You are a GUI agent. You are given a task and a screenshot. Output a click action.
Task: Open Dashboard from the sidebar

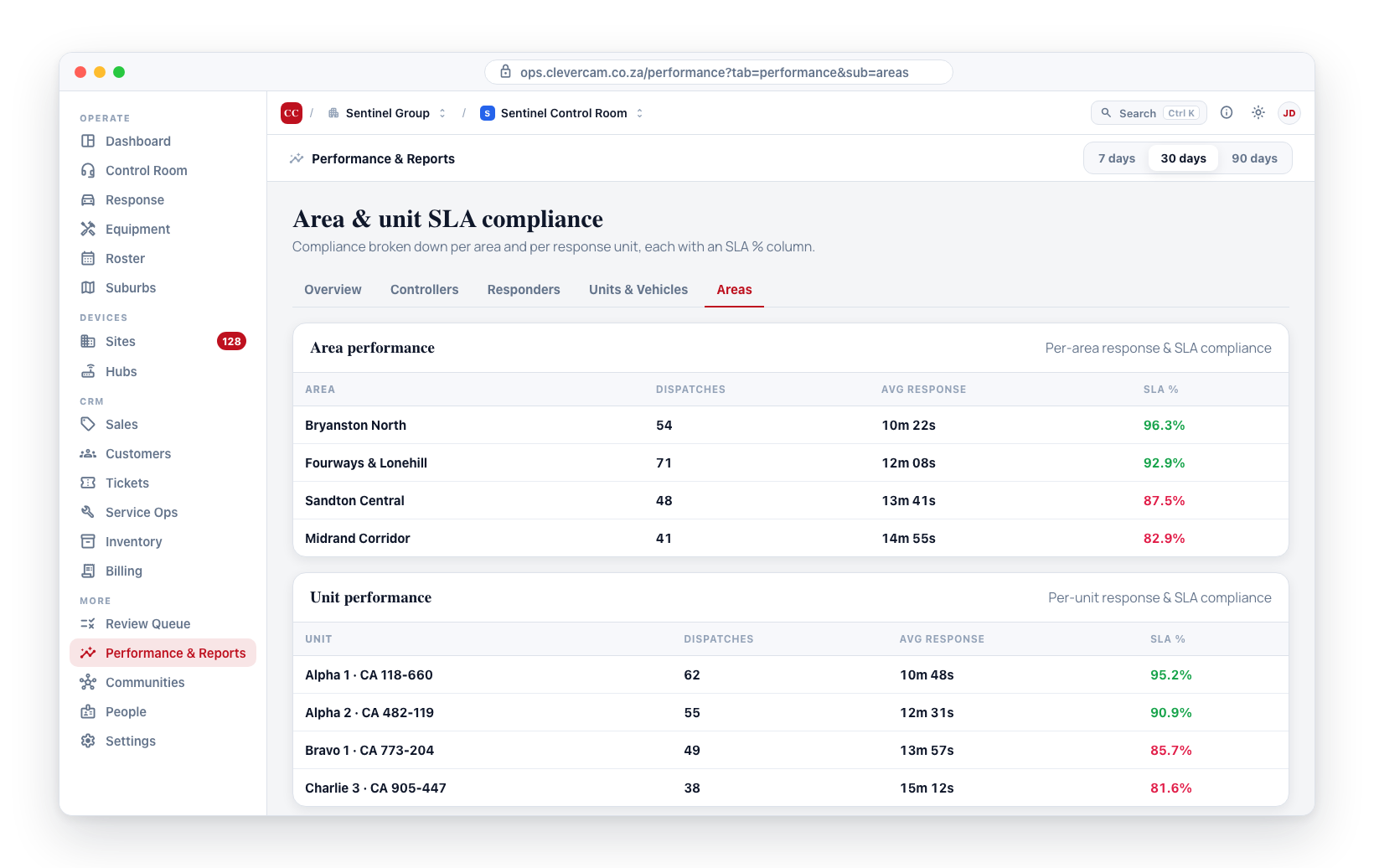pyautogui.click(x=163, y=141)
